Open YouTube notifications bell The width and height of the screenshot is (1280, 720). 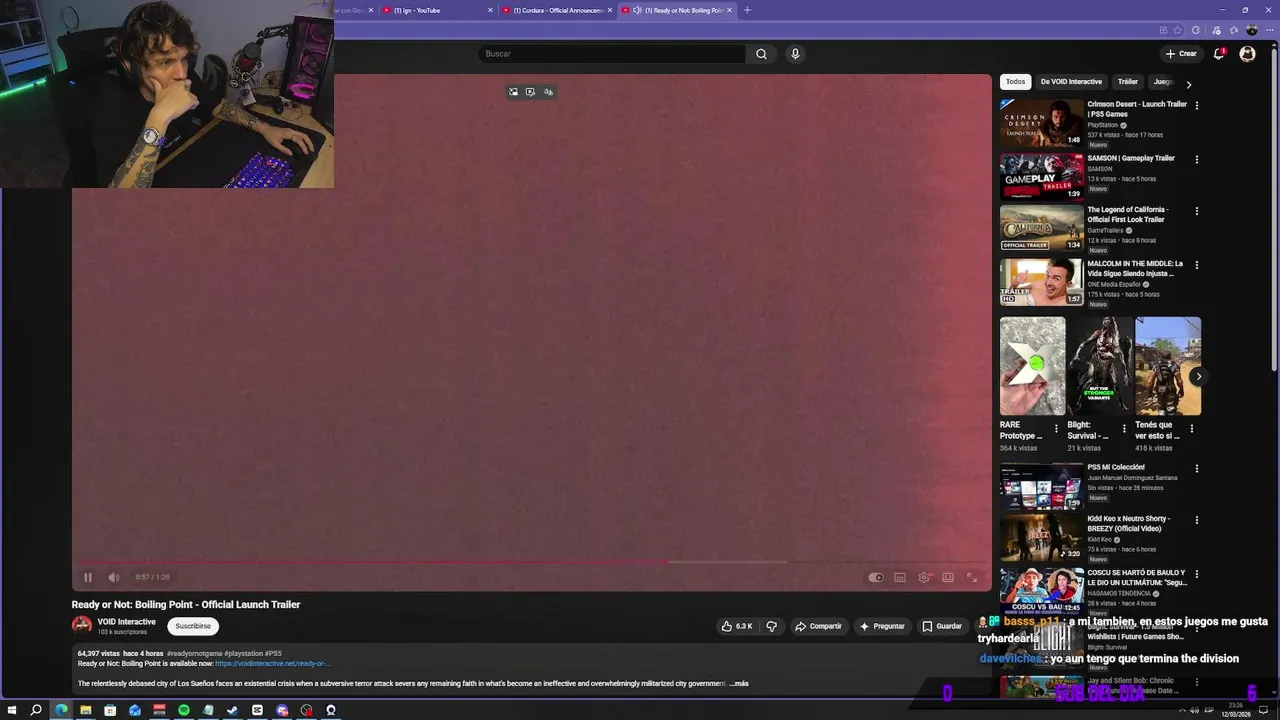(x=1219, y=54)
